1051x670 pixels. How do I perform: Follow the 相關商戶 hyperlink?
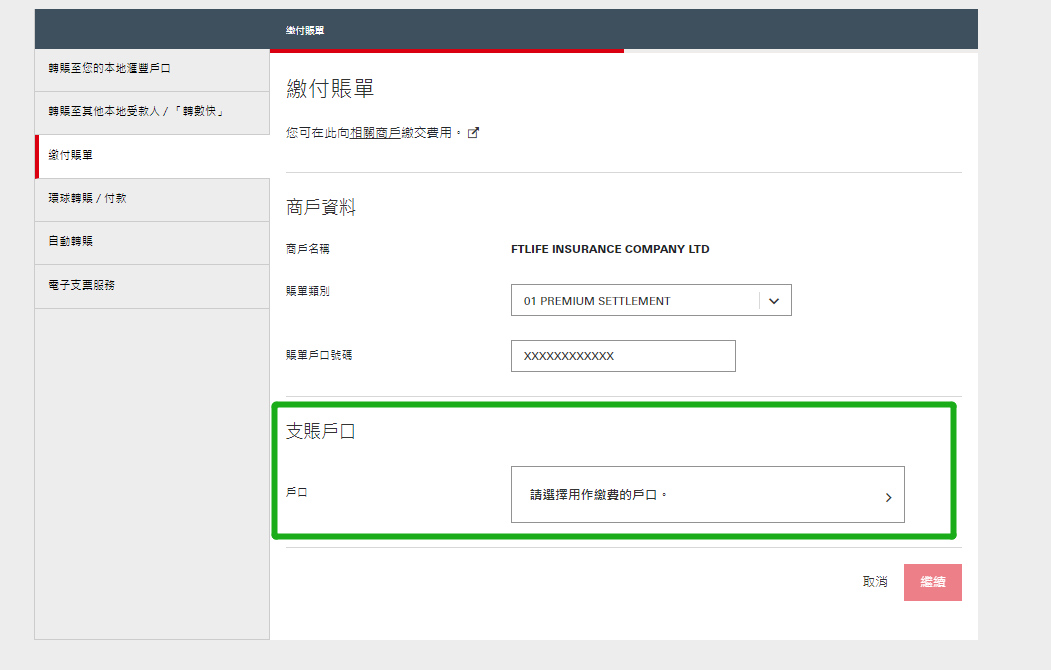tap(375, 133)
